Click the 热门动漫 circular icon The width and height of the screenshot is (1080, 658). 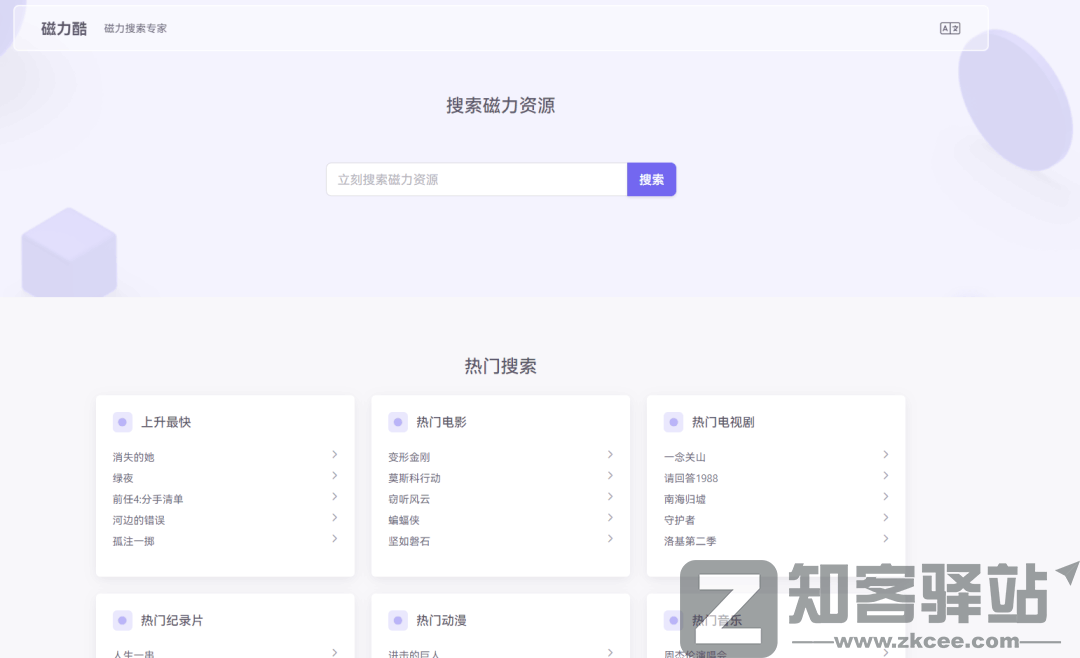click(398, 619)
